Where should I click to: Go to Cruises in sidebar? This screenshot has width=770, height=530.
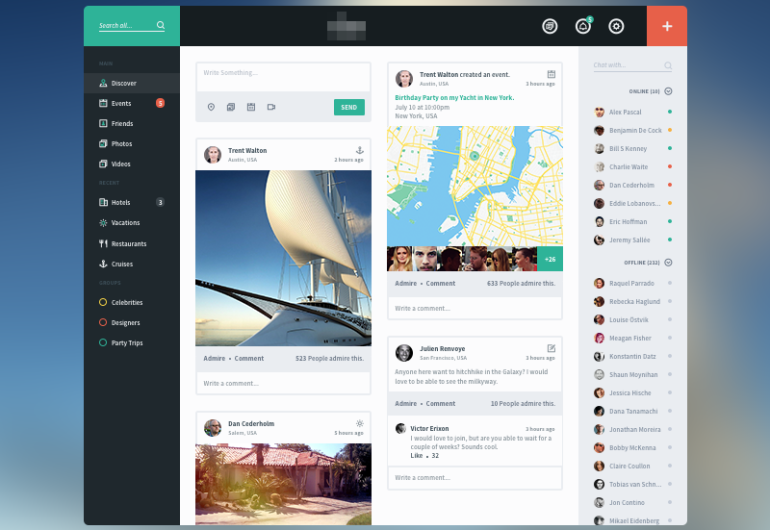(121, 264)
